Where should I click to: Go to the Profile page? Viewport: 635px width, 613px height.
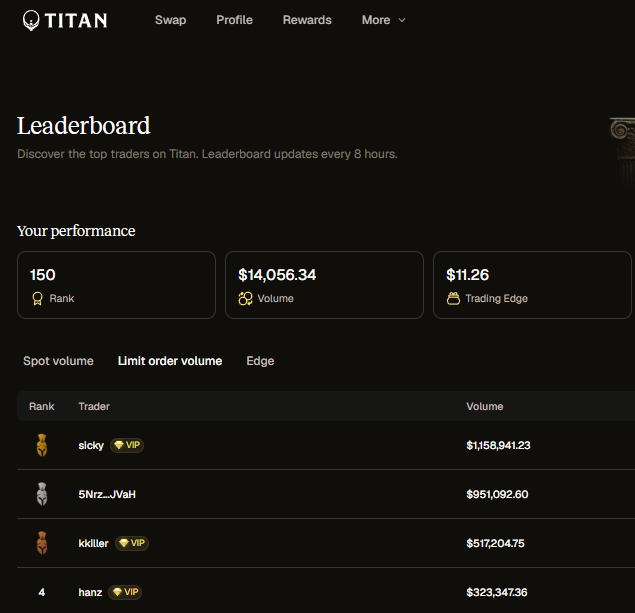click(x=234, y=20)
